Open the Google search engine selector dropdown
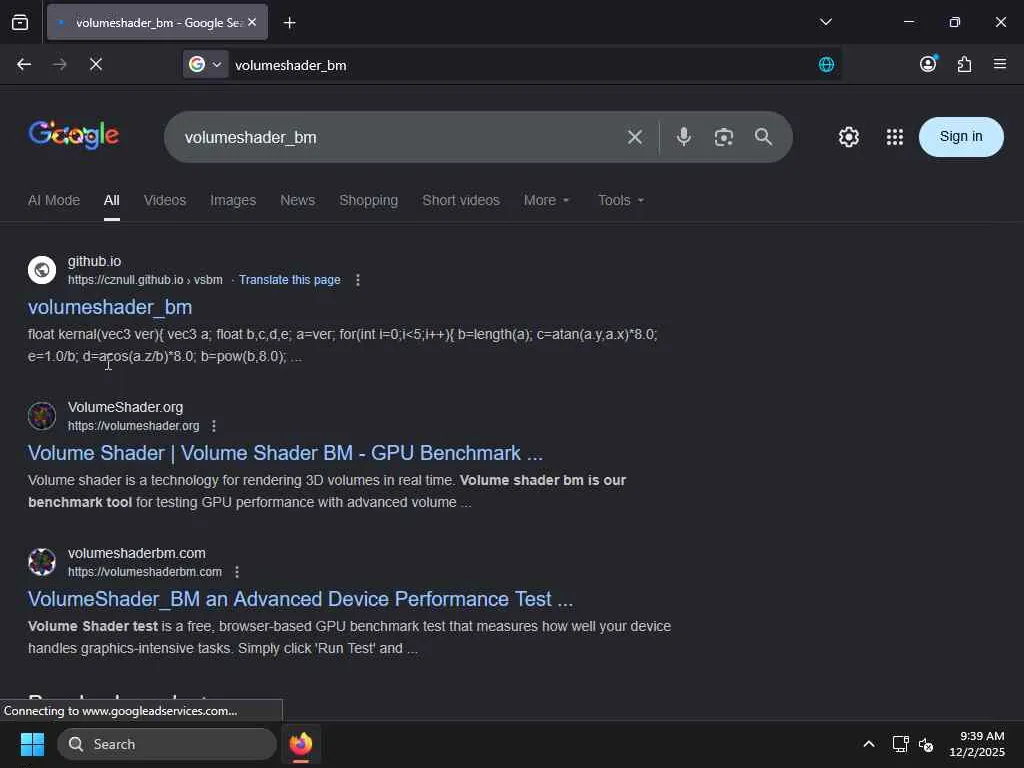Image resolution: width=1024 pixels, height=768 pixels. (x=206, y=64)
